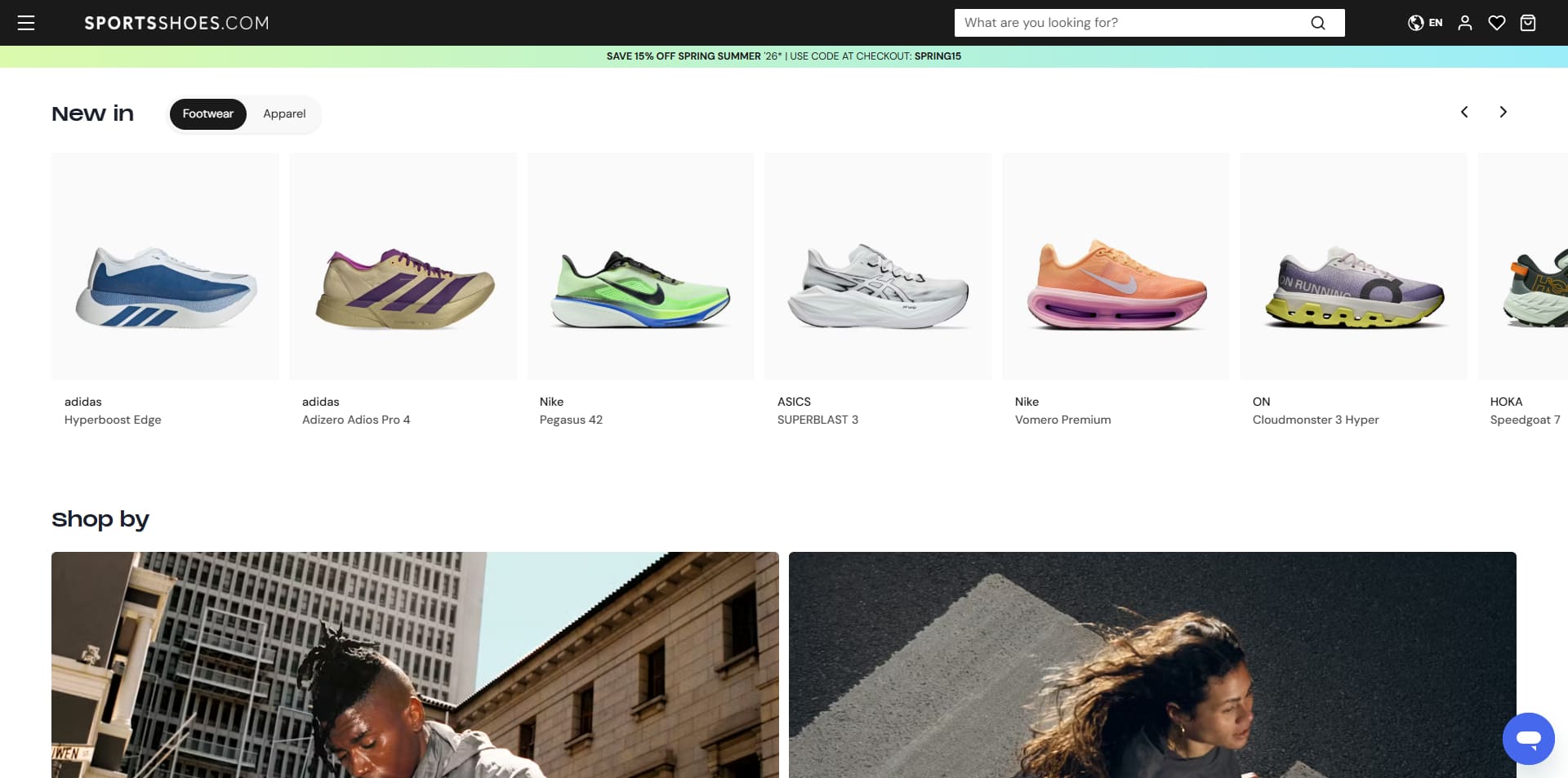Open adidas Hyperboost Edge shoe image
The image size is (1568, 778).
(x=165, y=266)
